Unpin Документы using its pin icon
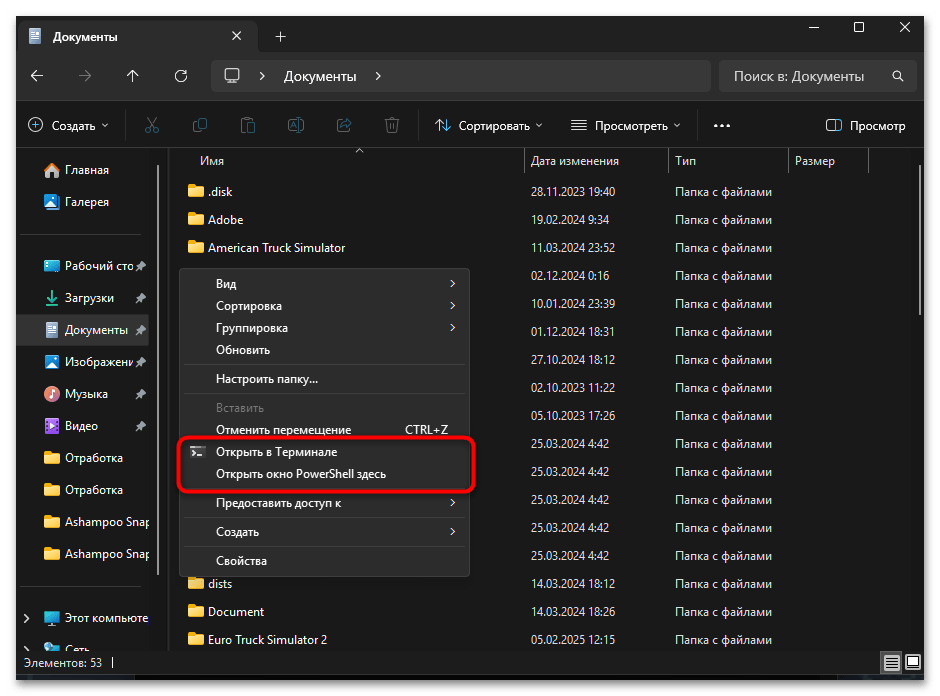Image resolution: width=940 pixels, height=696 pixels. click(x=141, y=330)
